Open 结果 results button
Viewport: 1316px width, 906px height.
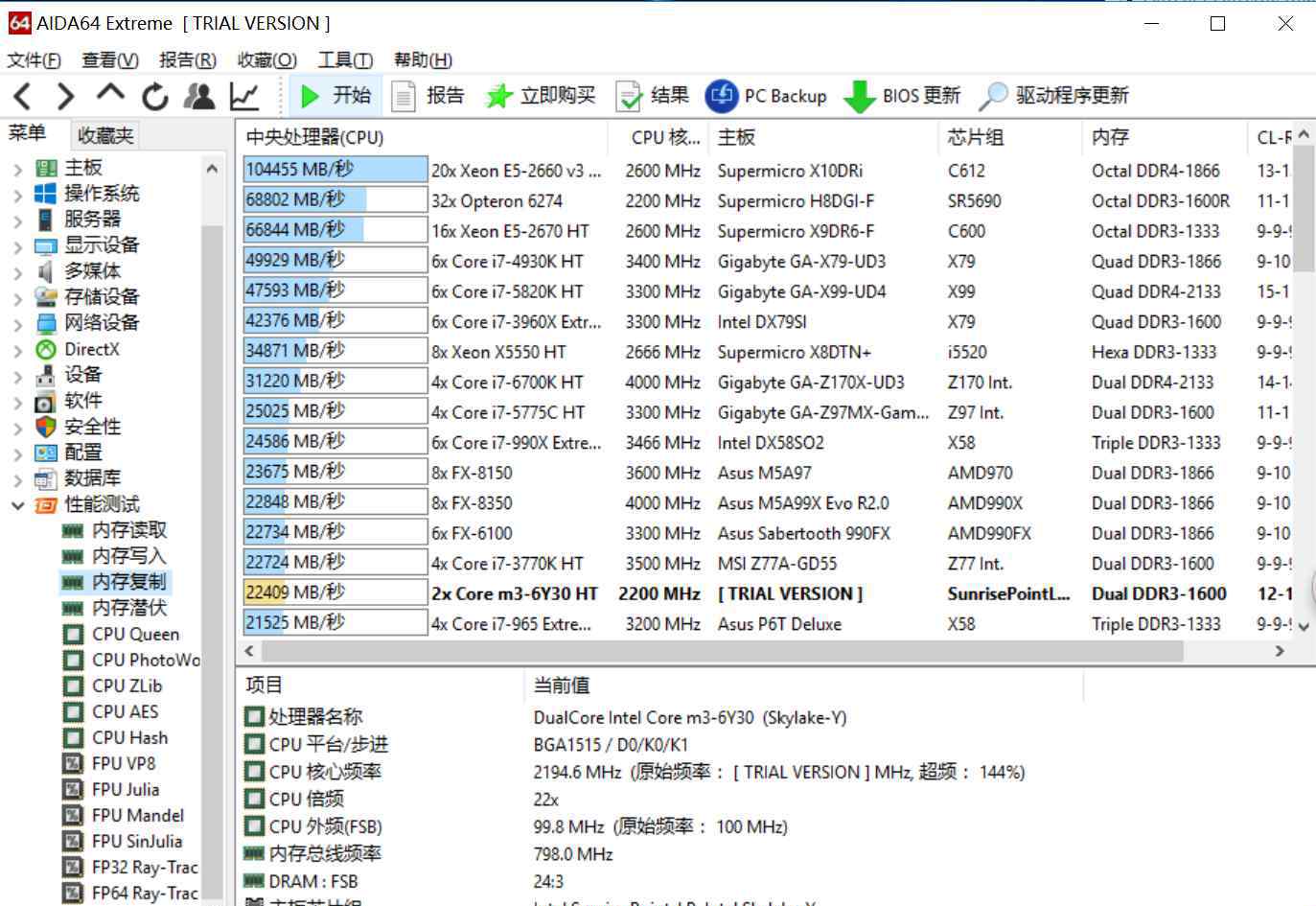point(652,96)
